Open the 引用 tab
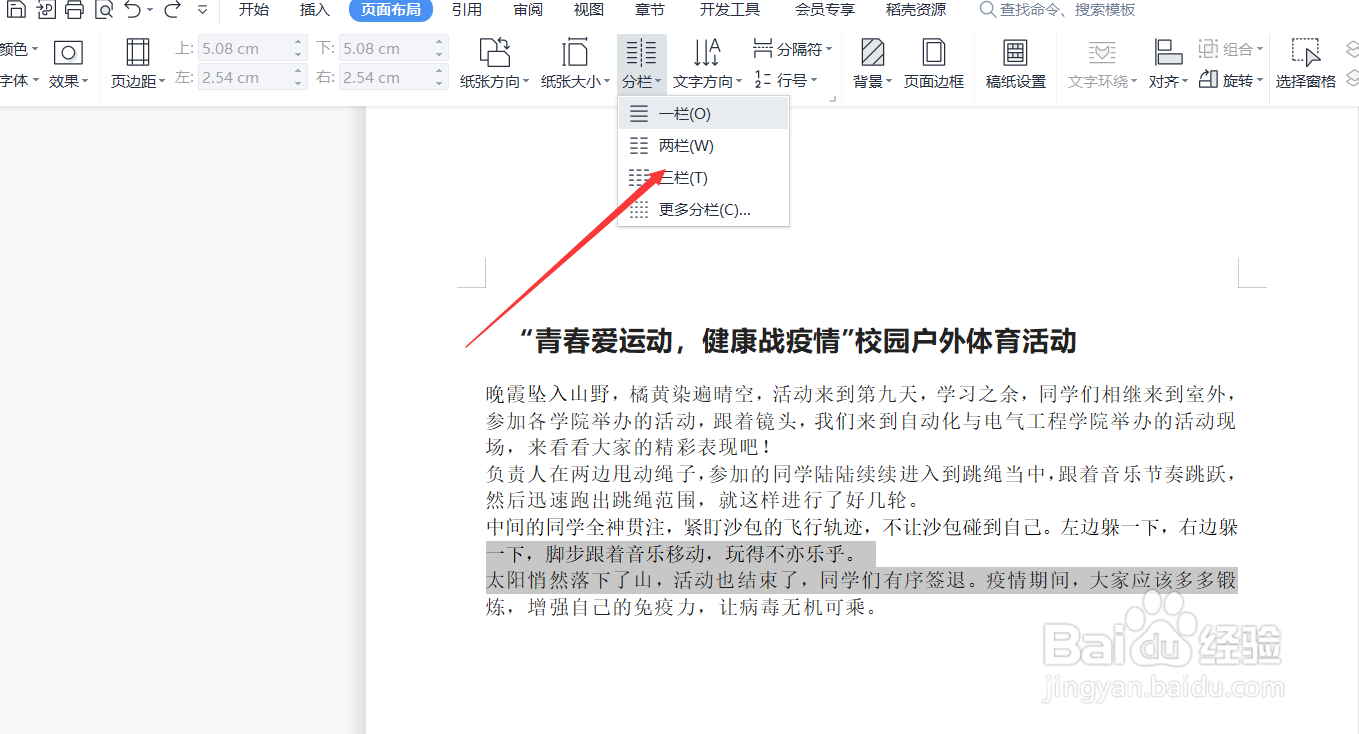 [x=466, y=10]
